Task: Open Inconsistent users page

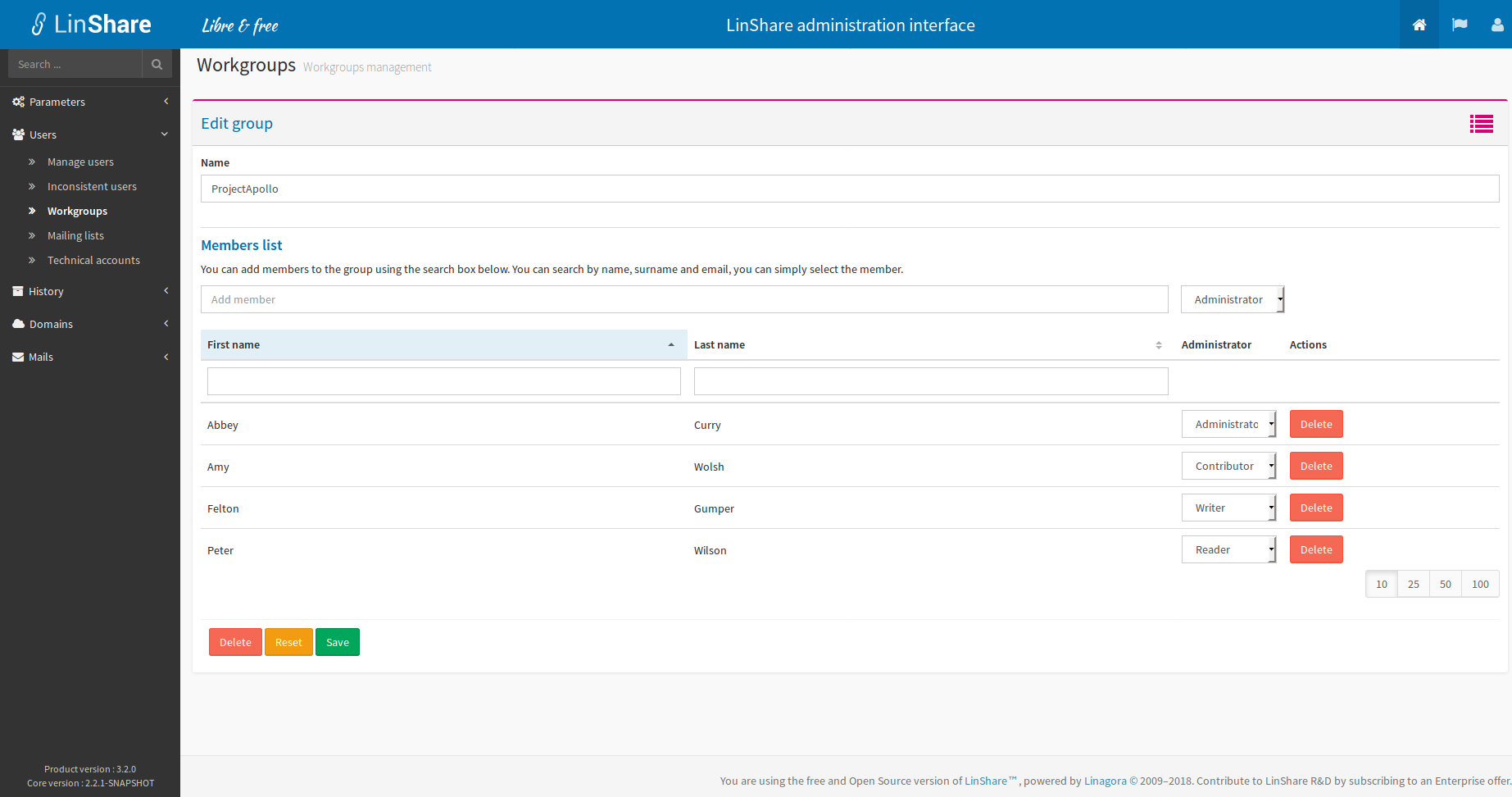Action: pyautogui.click(x=92, y=186)
